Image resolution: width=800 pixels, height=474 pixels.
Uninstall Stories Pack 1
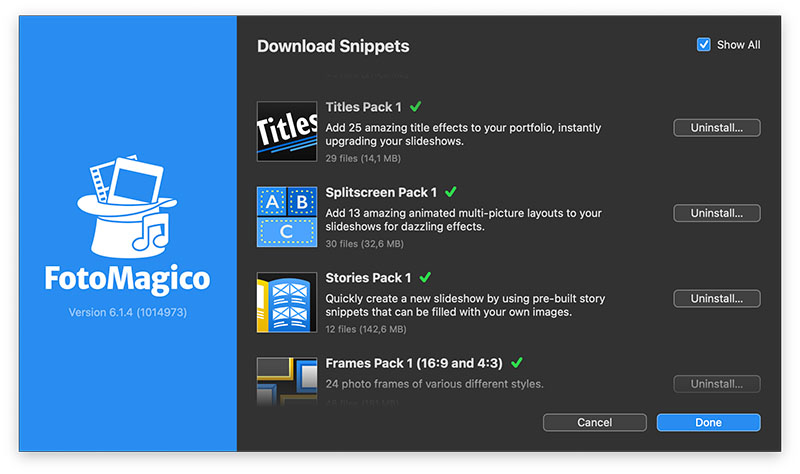point(717,298)
